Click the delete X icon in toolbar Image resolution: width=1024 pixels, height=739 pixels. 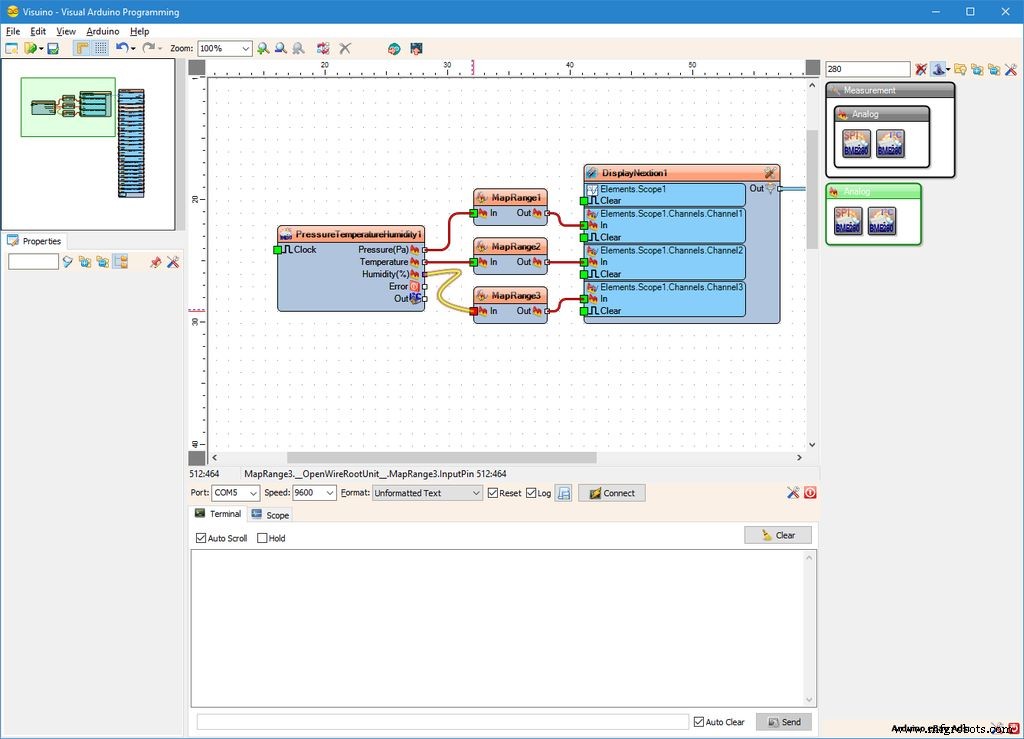pos(345,48)
